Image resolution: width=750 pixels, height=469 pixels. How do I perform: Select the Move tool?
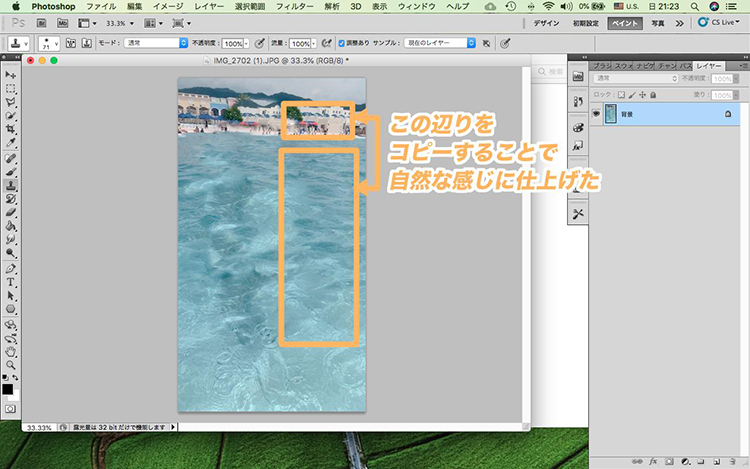coord(11,75)
